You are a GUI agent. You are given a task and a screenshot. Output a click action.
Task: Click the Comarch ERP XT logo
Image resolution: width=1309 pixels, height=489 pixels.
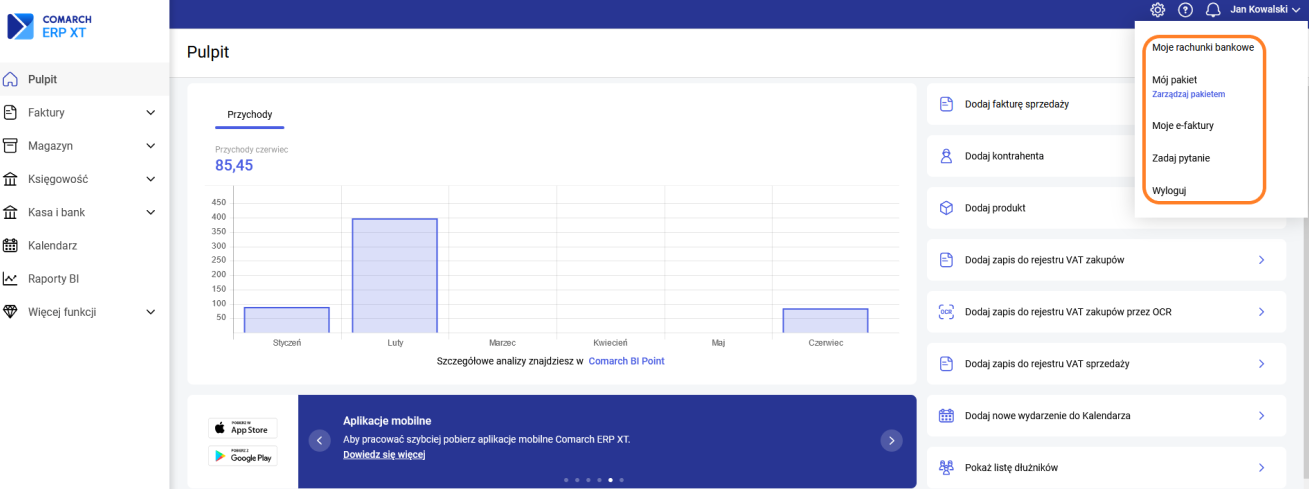click(x=49, y=26)
